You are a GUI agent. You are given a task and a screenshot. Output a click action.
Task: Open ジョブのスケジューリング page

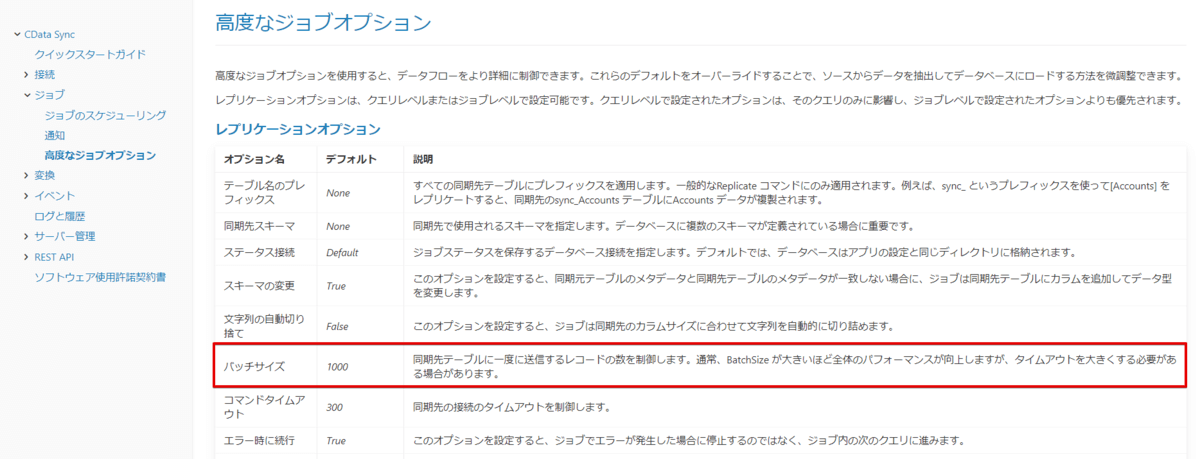click(105, 115)
